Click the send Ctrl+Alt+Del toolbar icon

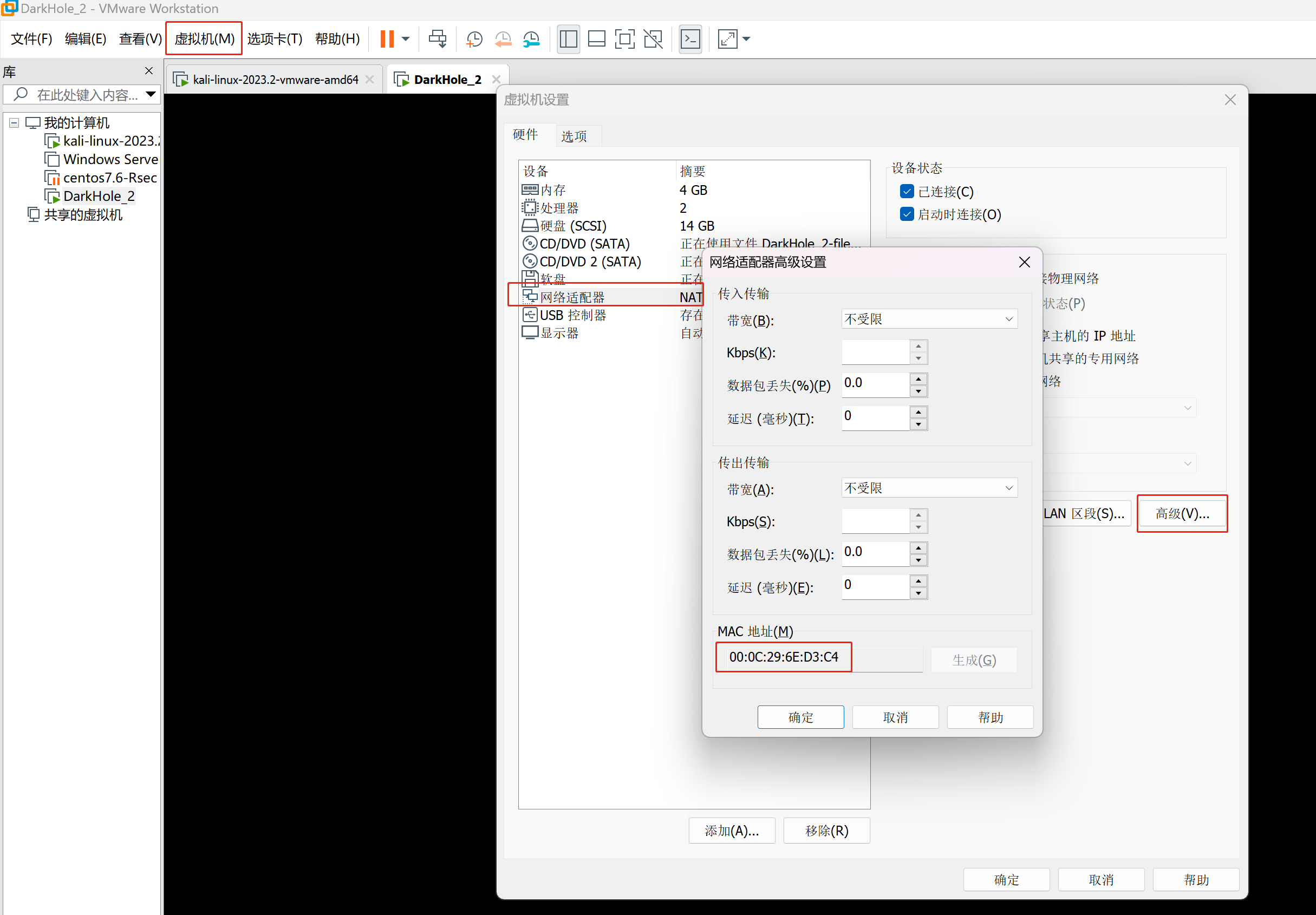438,39
